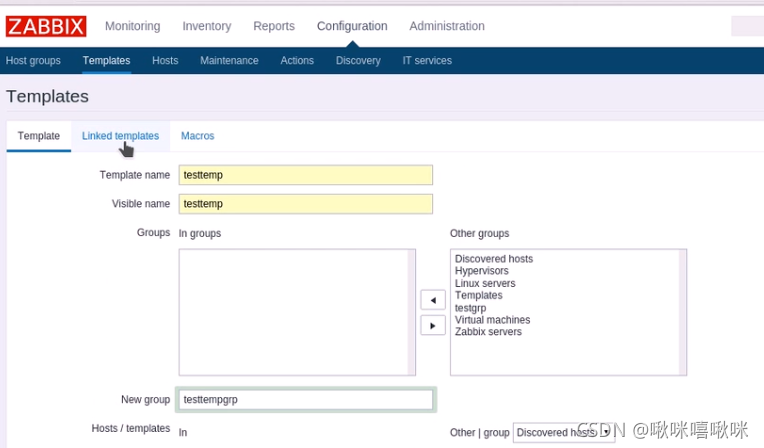Open the Monitoring menu
The height and width of the screenshot is (448, 764).
click(133, 26)
